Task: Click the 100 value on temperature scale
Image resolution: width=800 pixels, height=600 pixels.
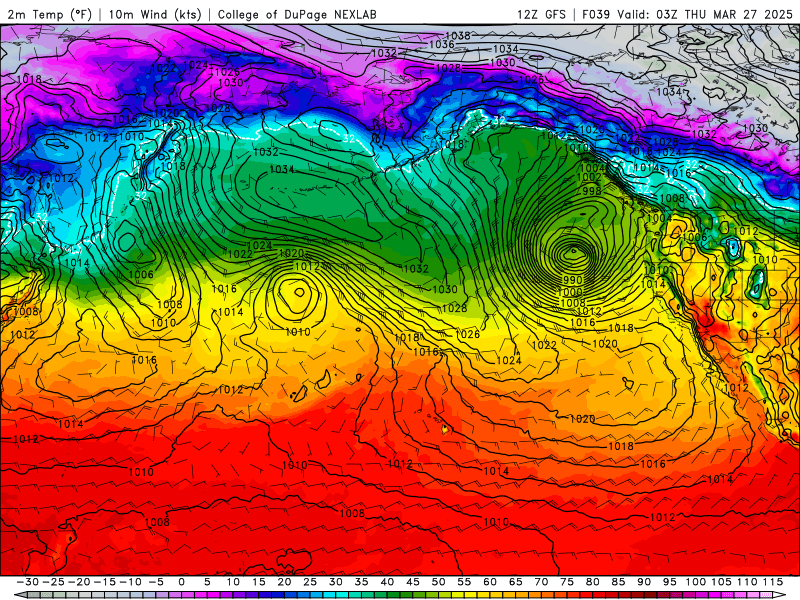Action: pyautogui.click(x=695, y=582)
